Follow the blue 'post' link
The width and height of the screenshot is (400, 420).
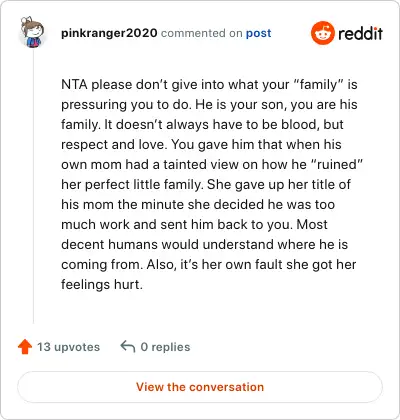[x=258, y=33]
